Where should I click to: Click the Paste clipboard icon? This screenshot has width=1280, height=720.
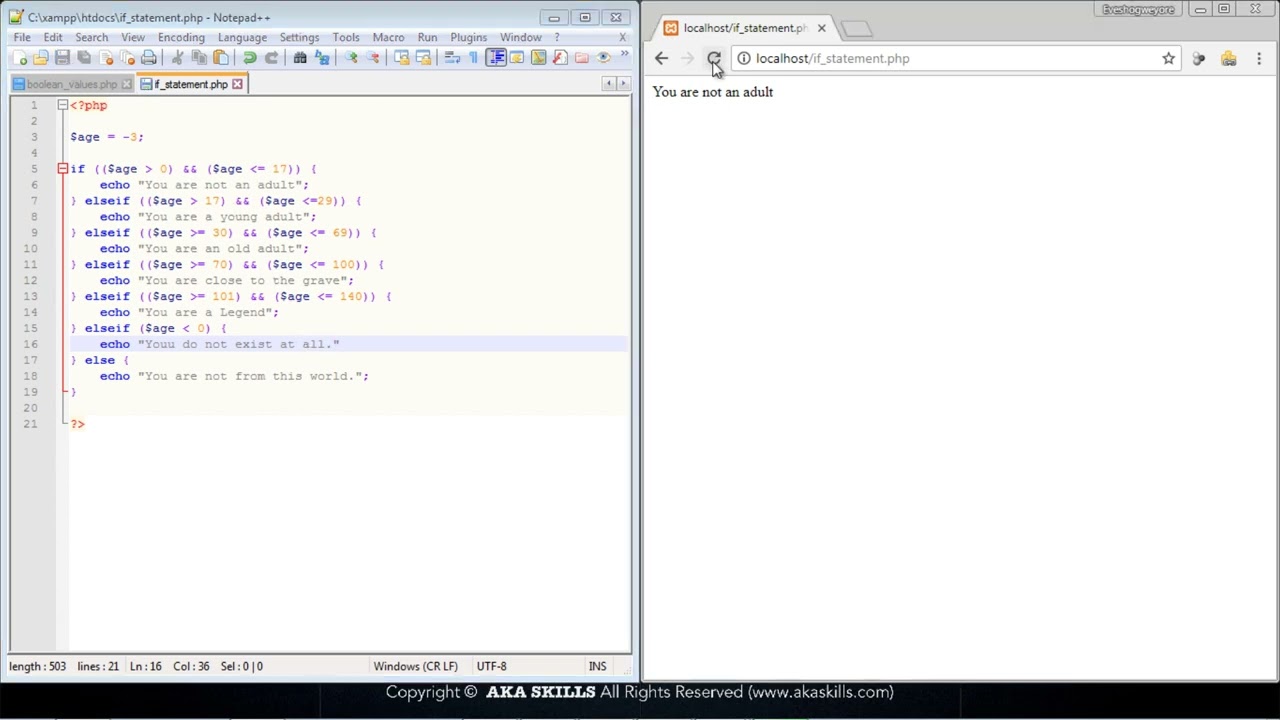[x=221, y=58]
